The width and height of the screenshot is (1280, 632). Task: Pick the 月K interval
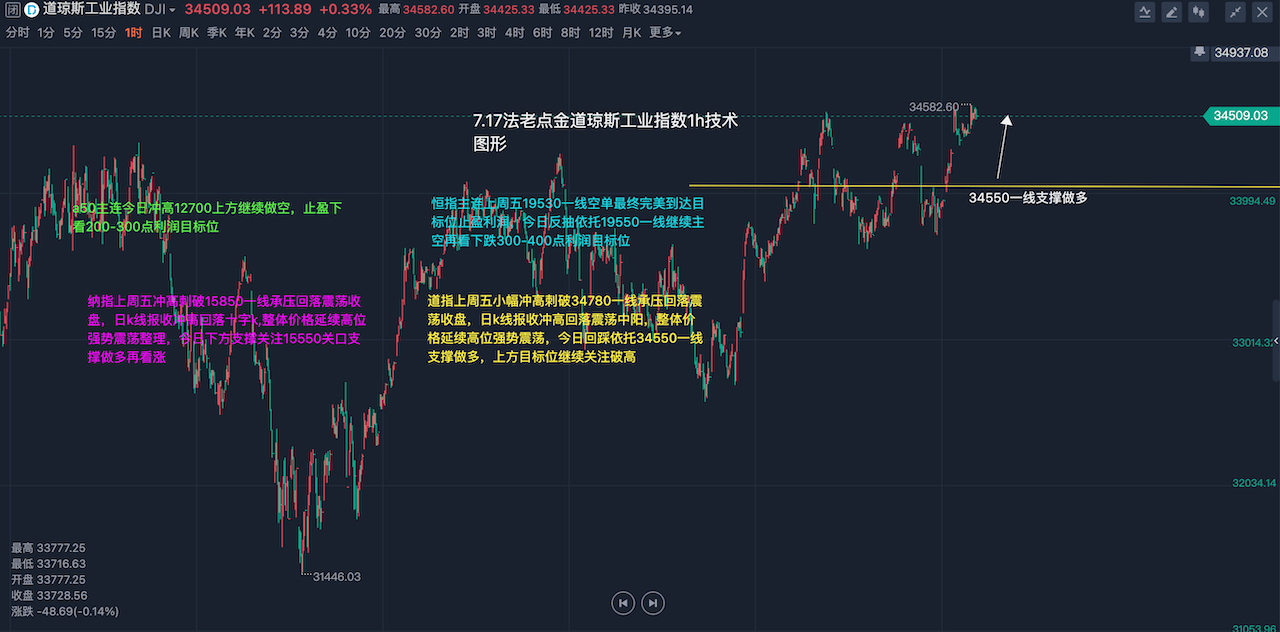(632, 33)
